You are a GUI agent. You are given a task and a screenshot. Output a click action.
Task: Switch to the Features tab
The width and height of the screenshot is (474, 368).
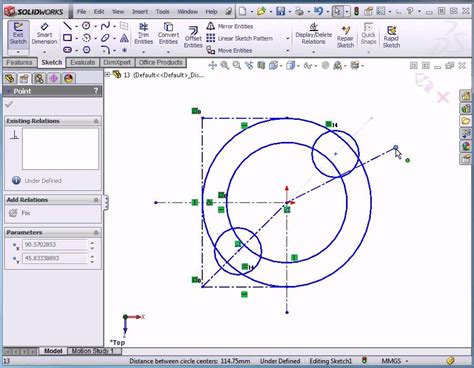tap(19, 62)
